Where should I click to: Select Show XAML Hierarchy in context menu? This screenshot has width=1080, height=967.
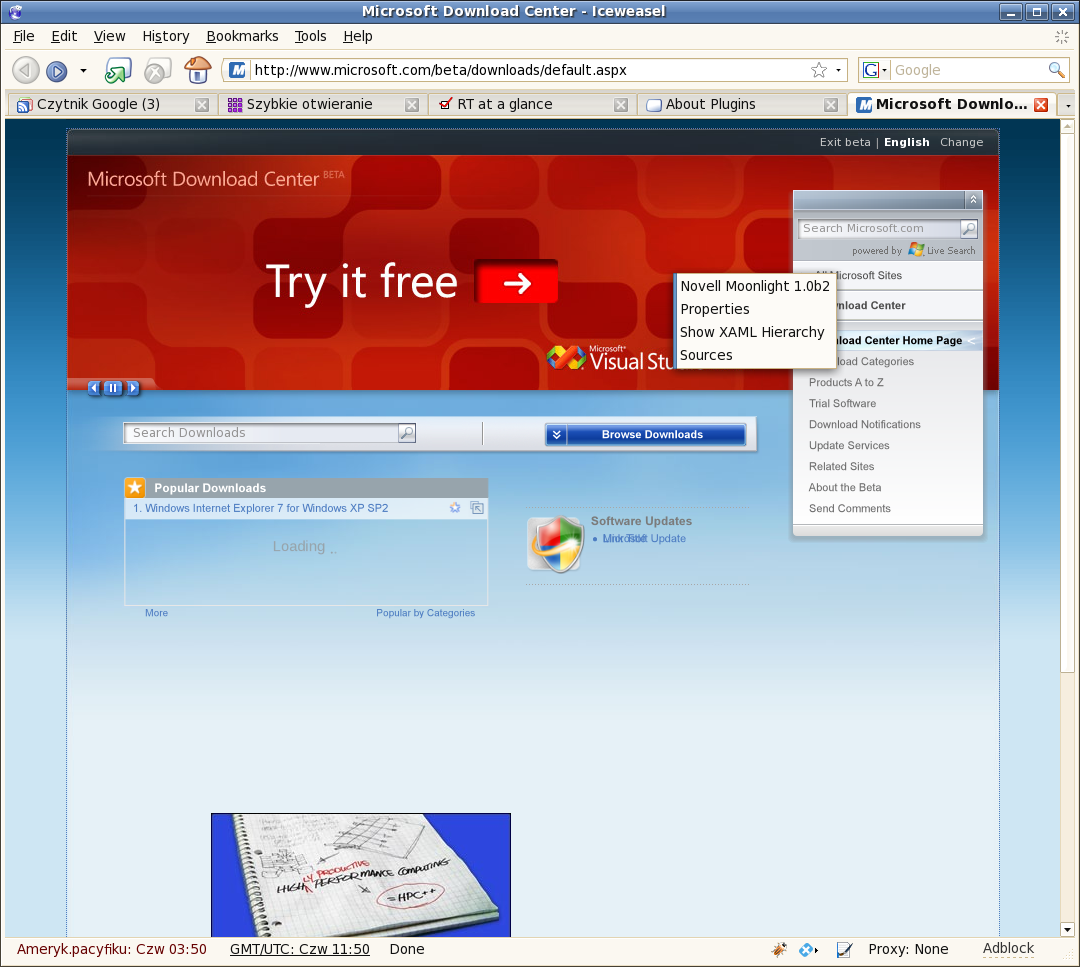pos(751,332)
